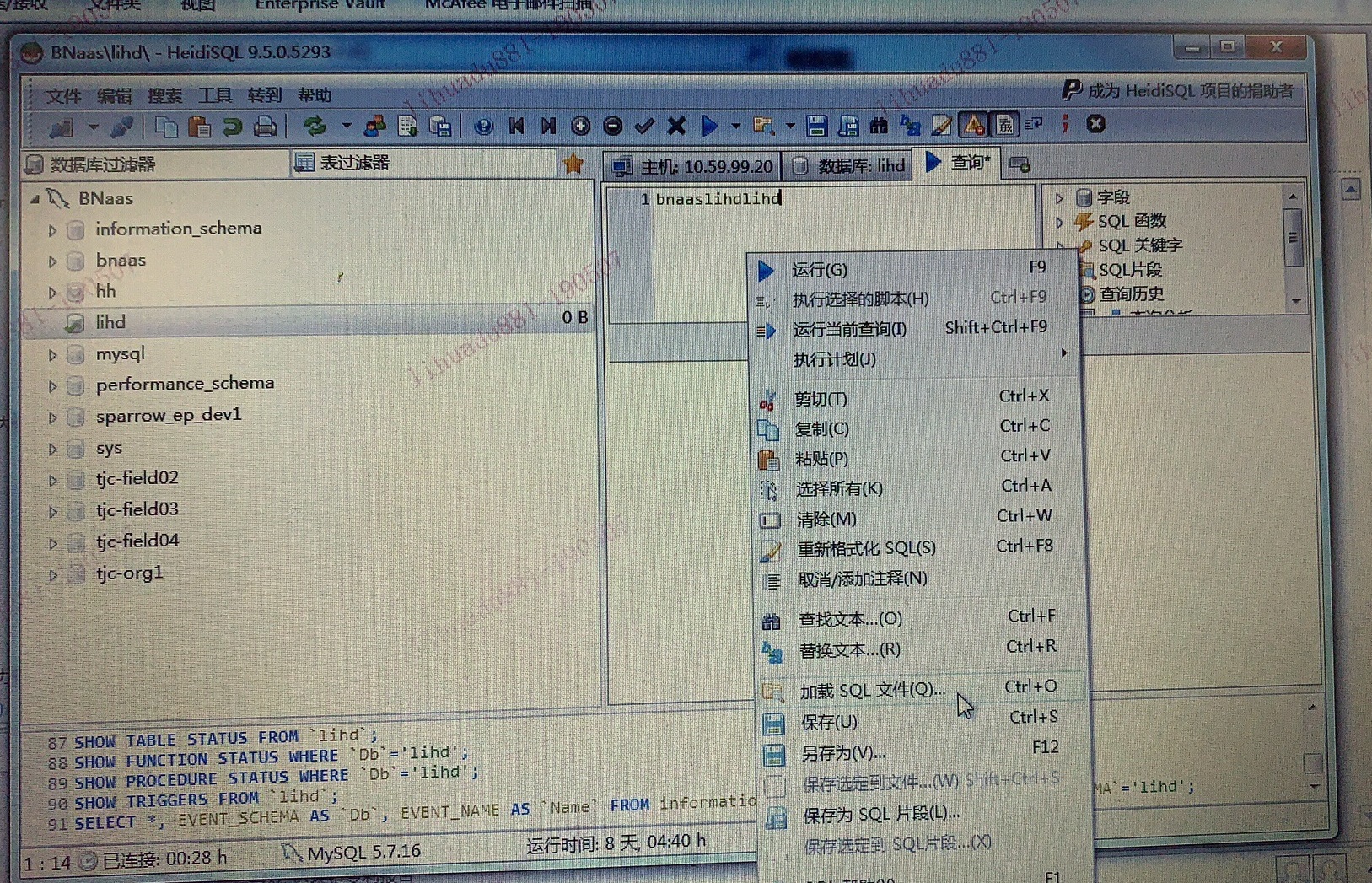Run the query with the blue arrow icon
Screen dimensions: 1372x883
click(x=708, y=125)
